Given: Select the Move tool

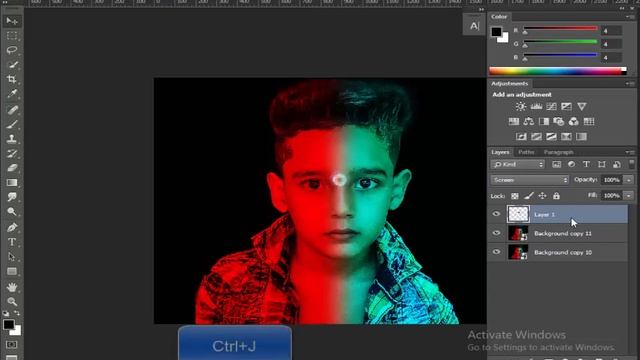Looking at the screenshot, I should (12, 21).
